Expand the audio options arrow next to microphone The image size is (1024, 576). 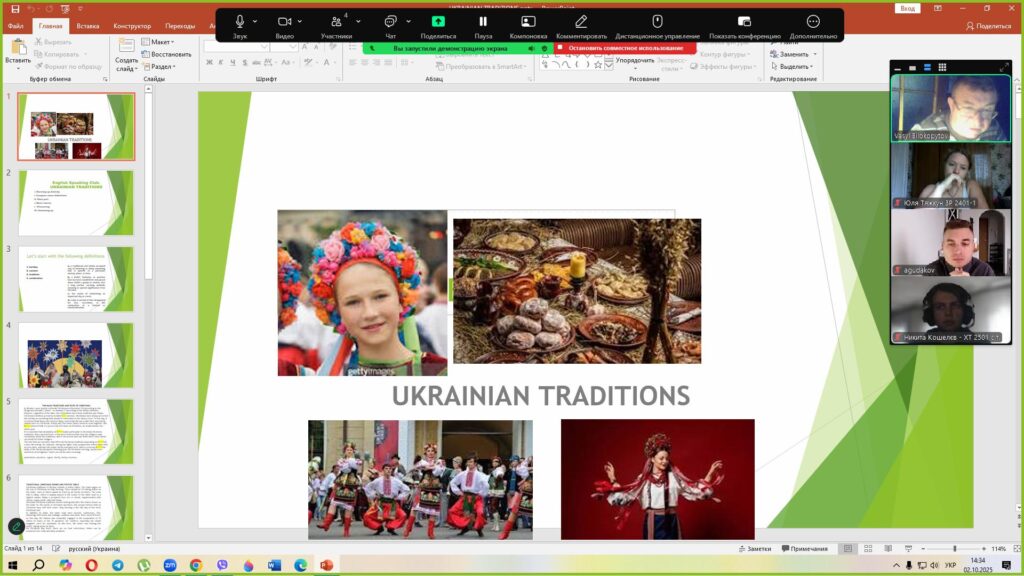click(255, 21)
